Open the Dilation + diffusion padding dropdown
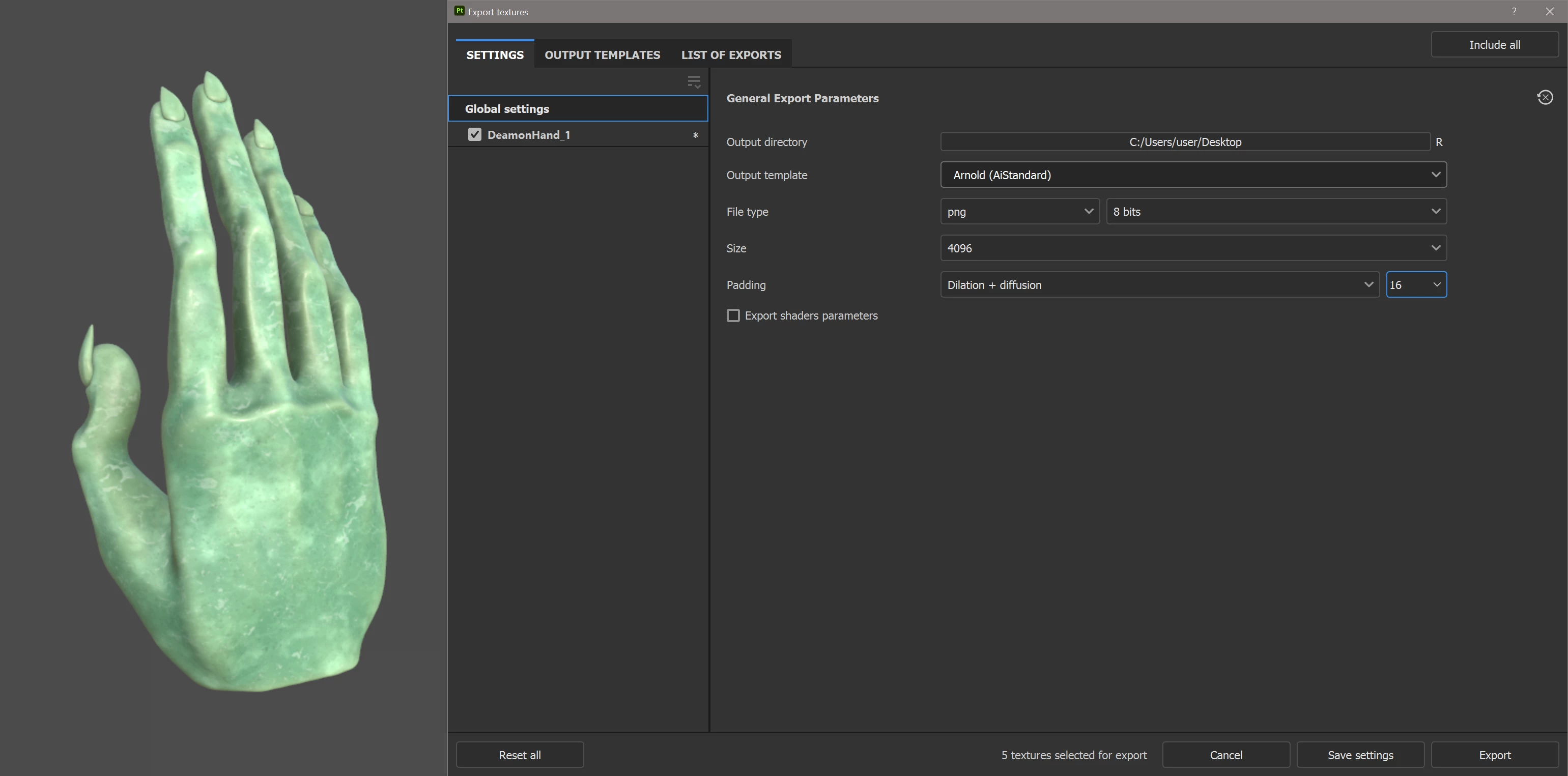This screenshot has height=776, width=1568. click(1159, 284)
